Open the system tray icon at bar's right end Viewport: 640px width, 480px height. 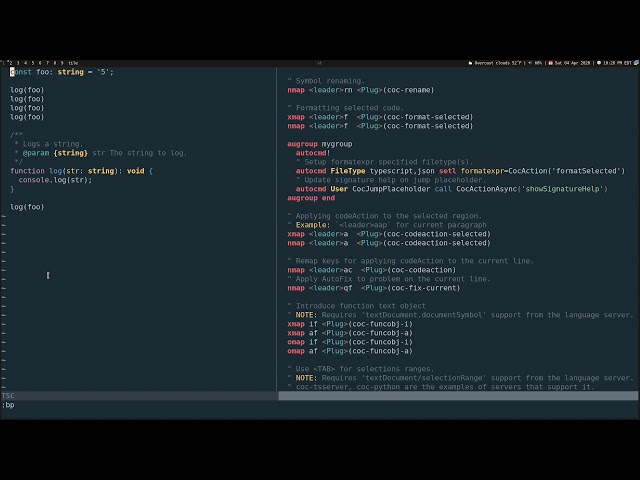tap(636, 63)
